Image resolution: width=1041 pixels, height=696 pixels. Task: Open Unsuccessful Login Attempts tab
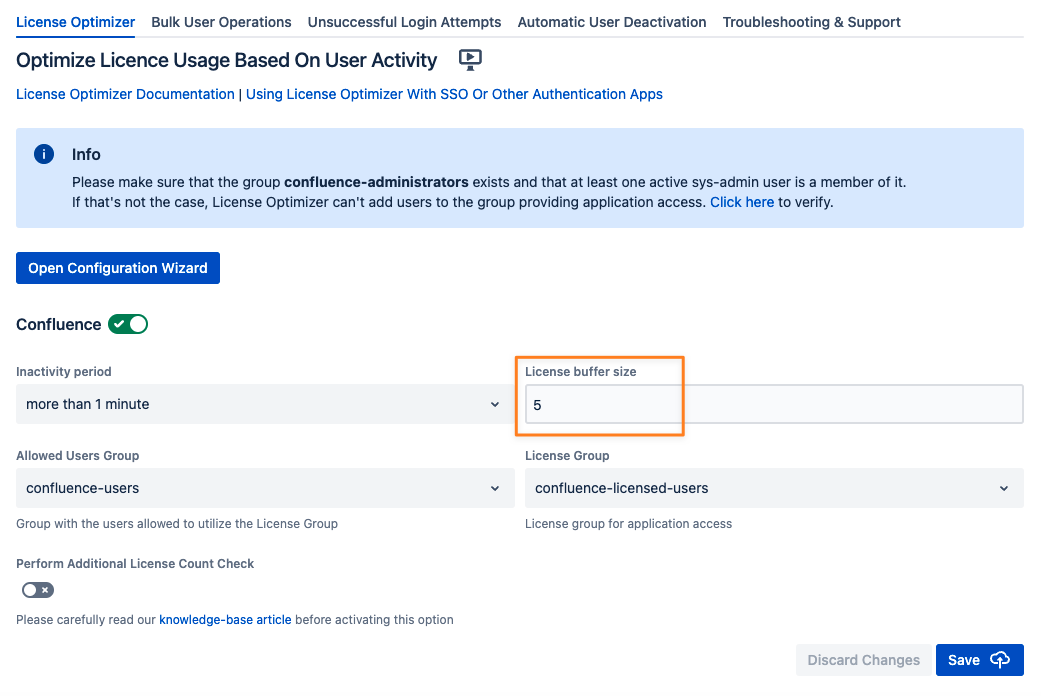click(404, 22)
